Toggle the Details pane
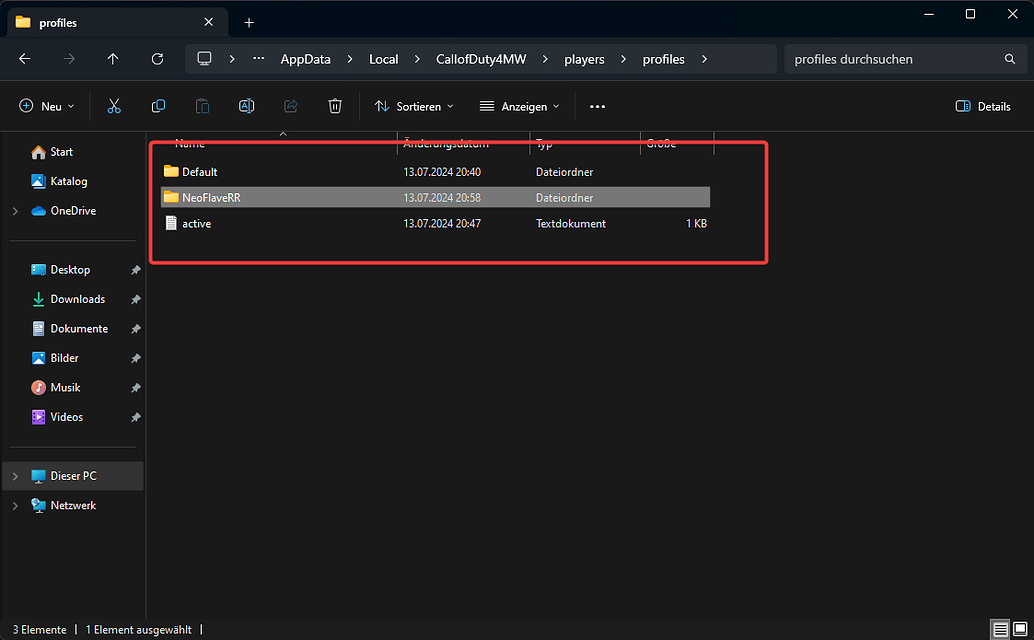The image size is (1034, 640). click(x=983, y=106)
